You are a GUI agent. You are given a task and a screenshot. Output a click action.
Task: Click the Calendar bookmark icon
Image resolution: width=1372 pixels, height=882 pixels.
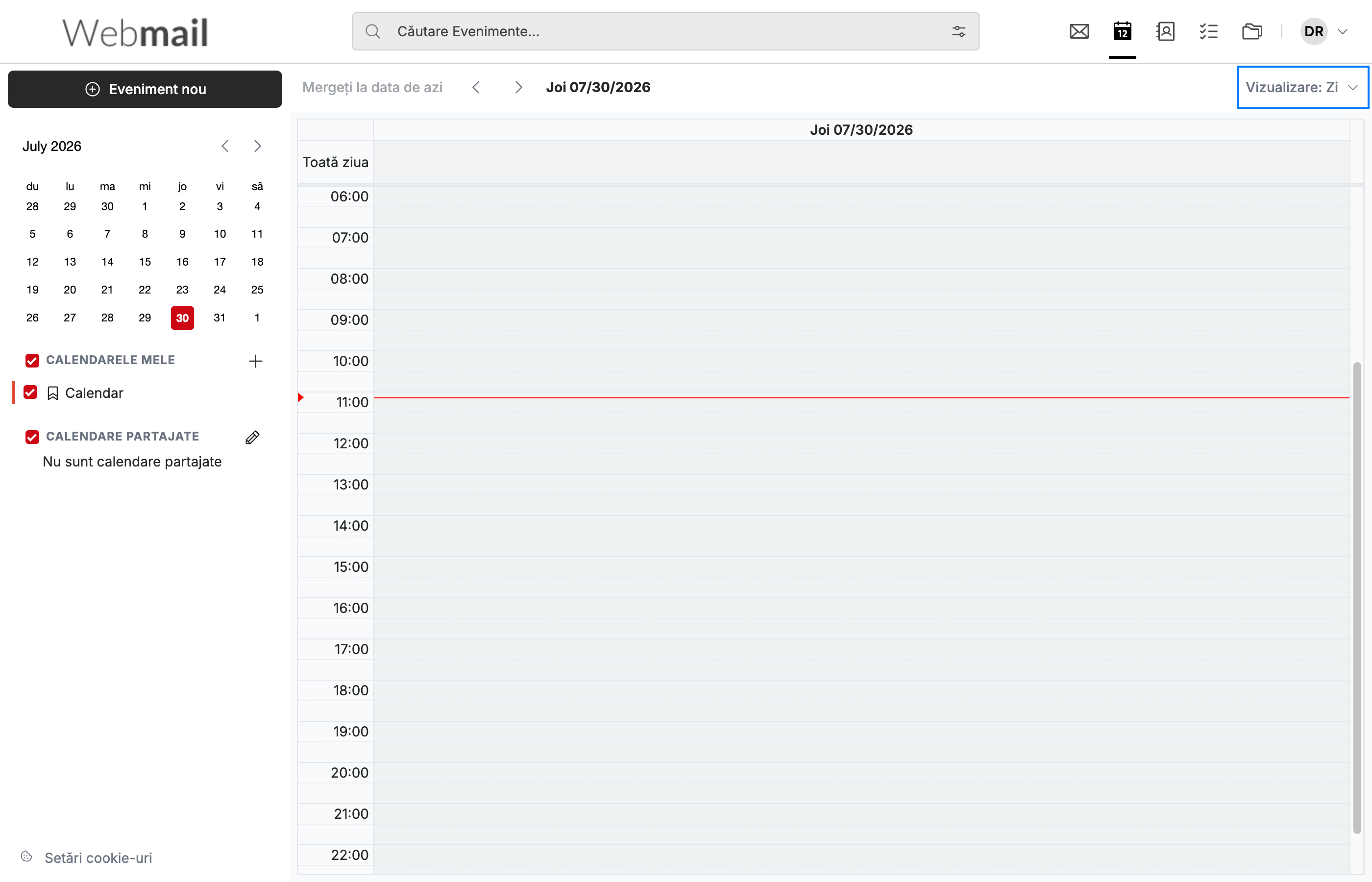pyautogui.click(x=53, y=393)
